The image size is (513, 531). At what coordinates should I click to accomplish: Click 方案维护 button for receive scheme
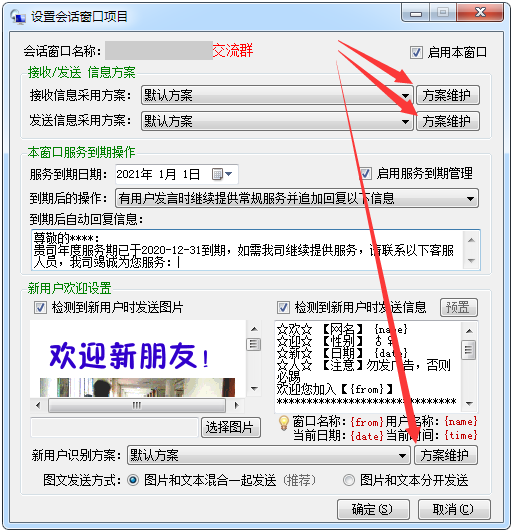click(447, 95)
